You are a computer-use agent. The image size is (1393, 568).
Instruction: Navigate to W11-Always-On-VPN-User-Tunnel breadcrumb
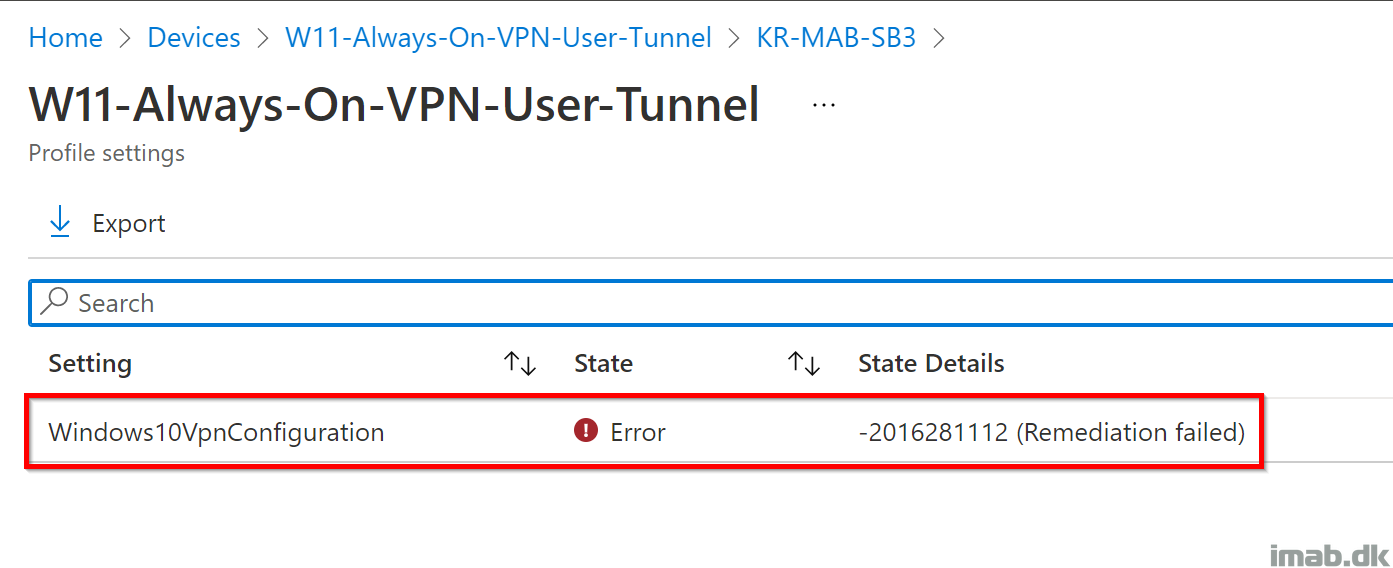[499, 38]
